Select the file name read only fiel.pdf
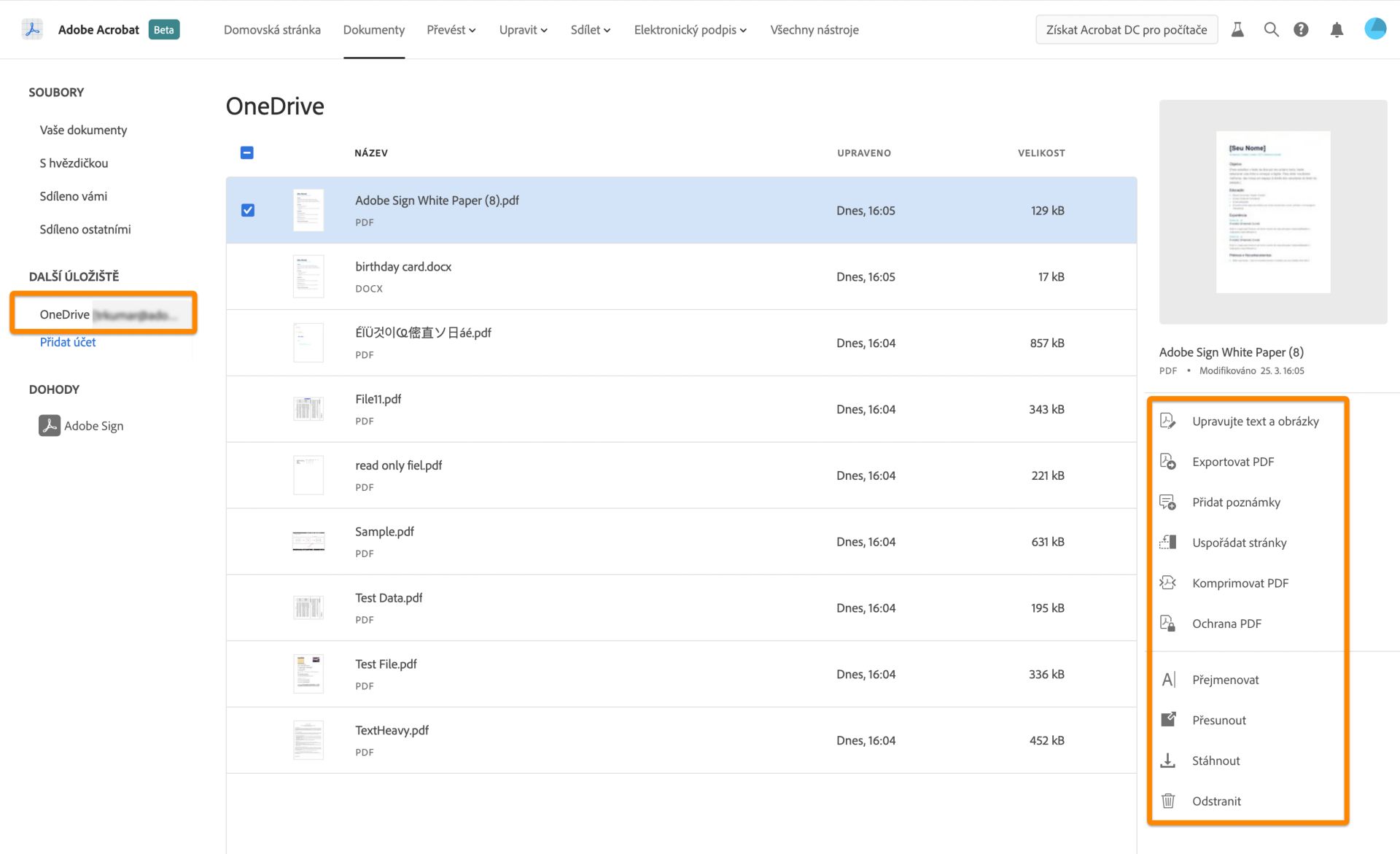The image size is (1400, 854). (398, 465)
